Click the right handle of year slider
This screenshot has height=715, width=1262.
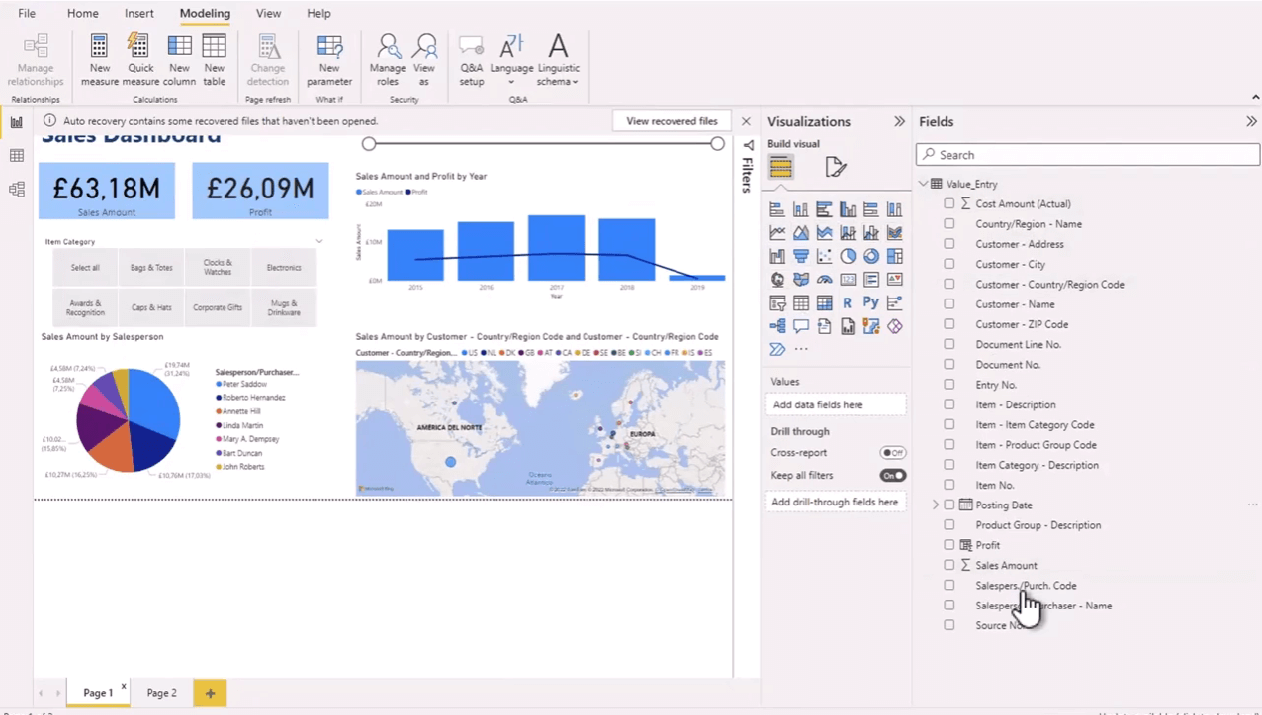[x=717, y=144]
